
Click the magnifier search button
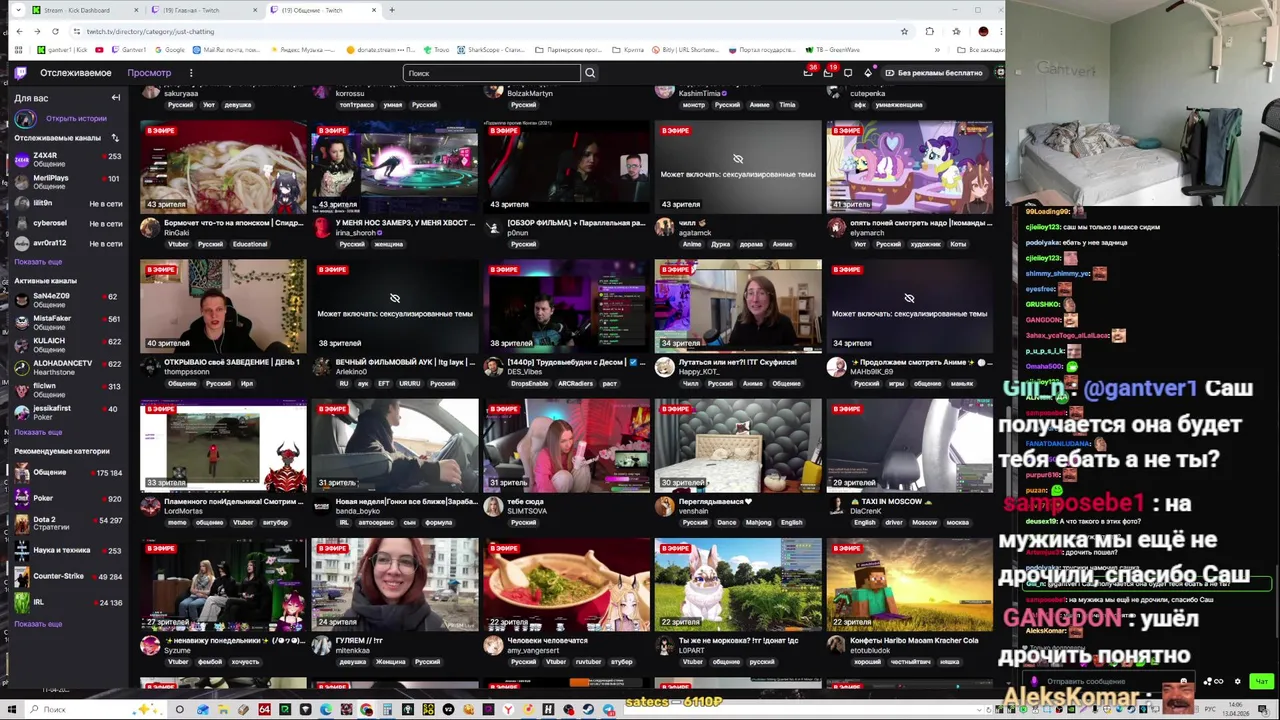point(590,73)
